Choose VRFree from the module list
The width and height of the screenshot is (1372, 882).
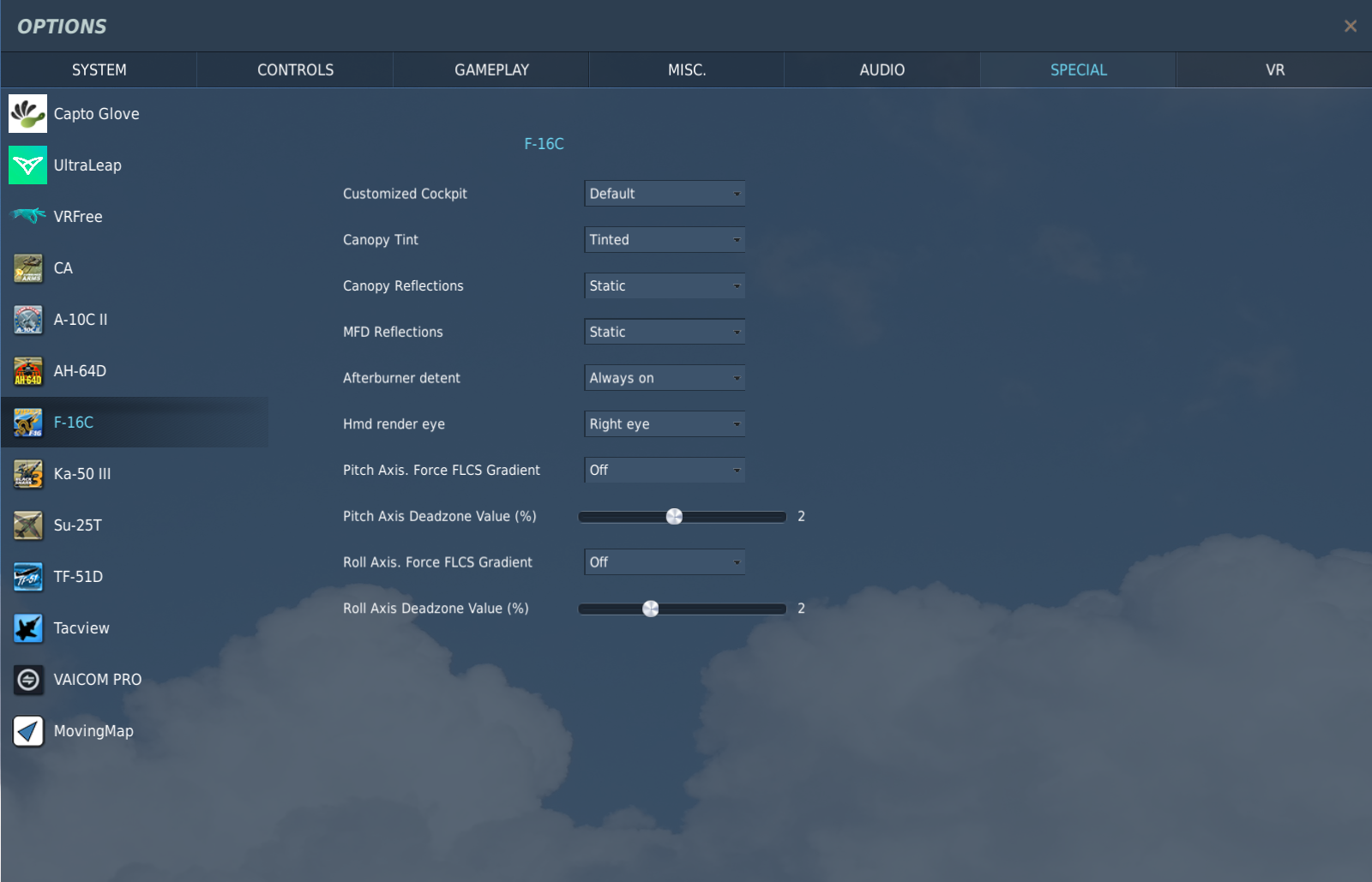point(135,216)
